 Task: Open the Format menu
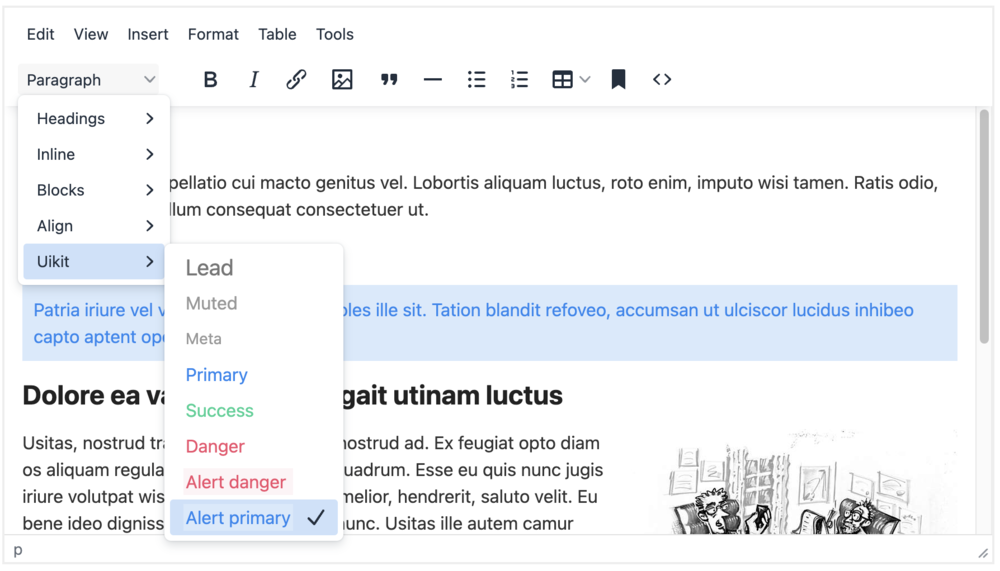[213, 34]
